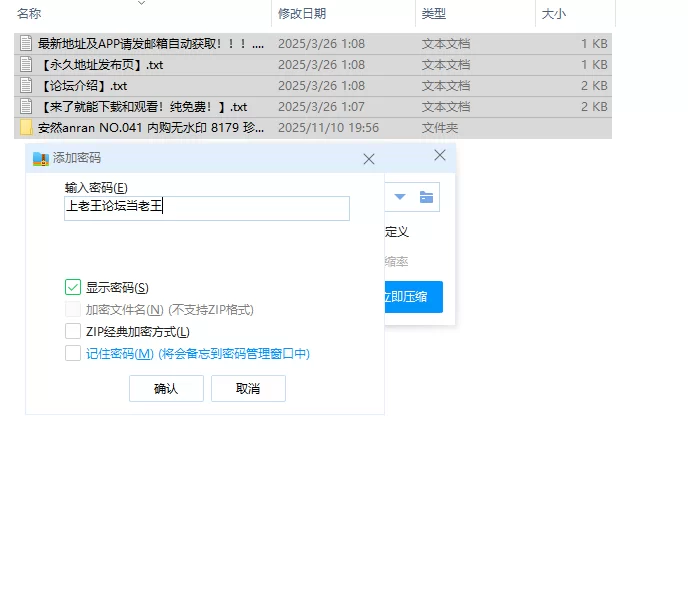Enable the 记住密码(M) checkbox

click(73, 353)
